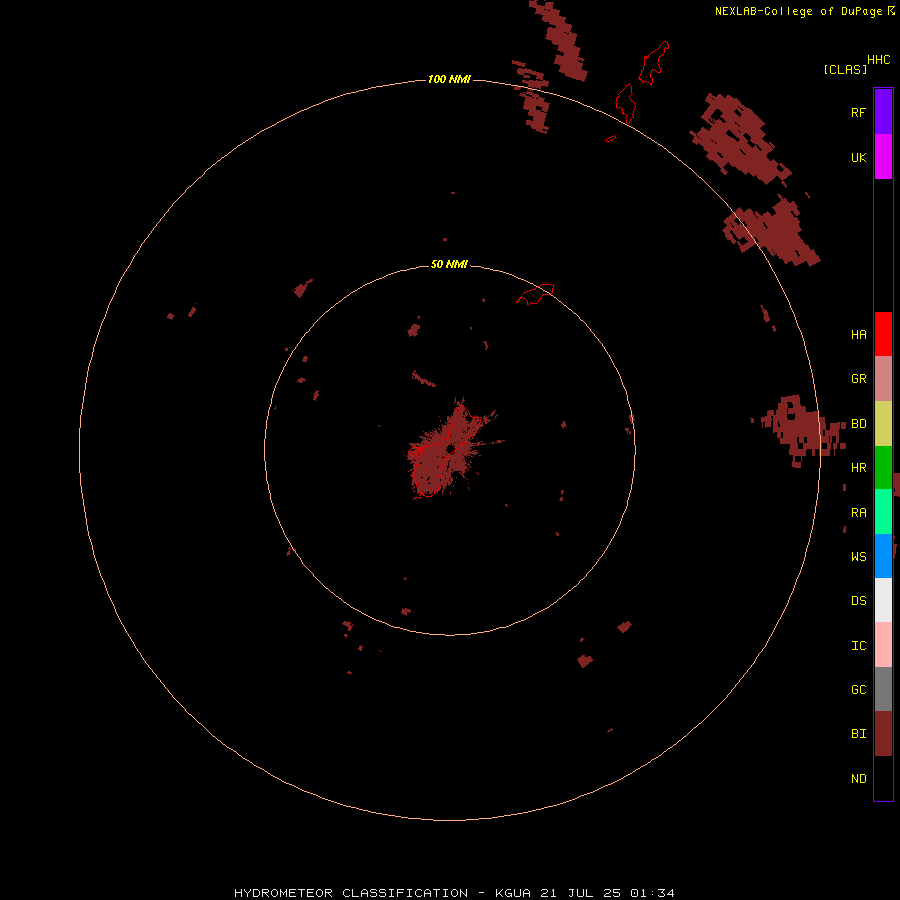Click the Hydrometeor Classification KGUA caption
The image size is (900, 900).
(454, 893)
